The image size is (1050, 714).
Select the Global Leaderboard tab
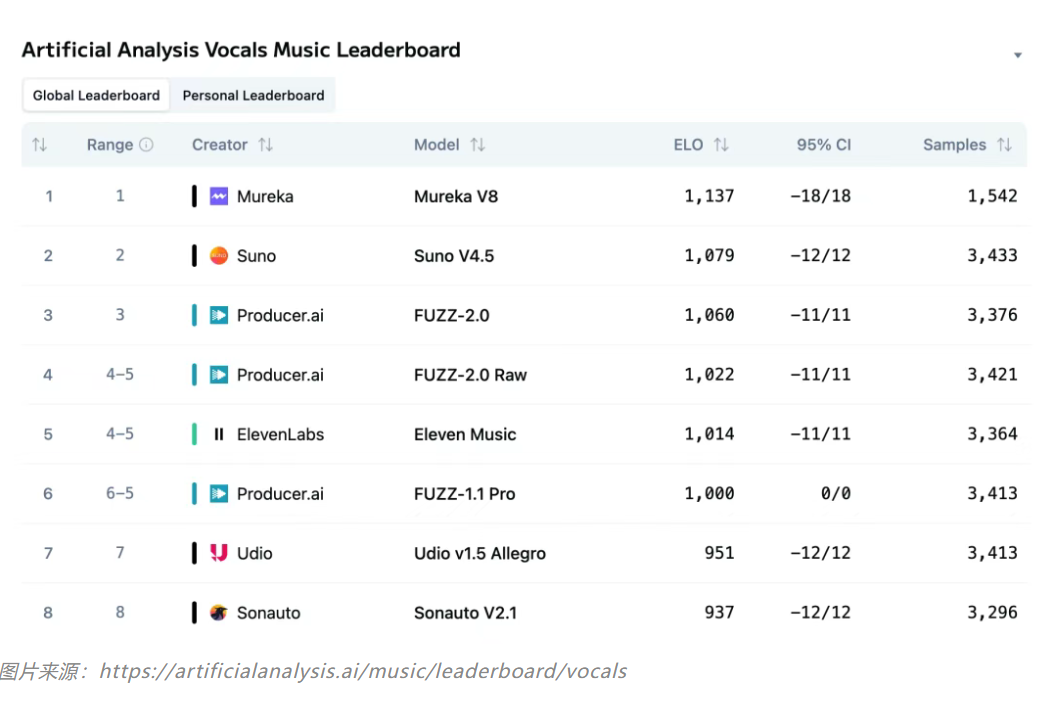click(96, 96)
